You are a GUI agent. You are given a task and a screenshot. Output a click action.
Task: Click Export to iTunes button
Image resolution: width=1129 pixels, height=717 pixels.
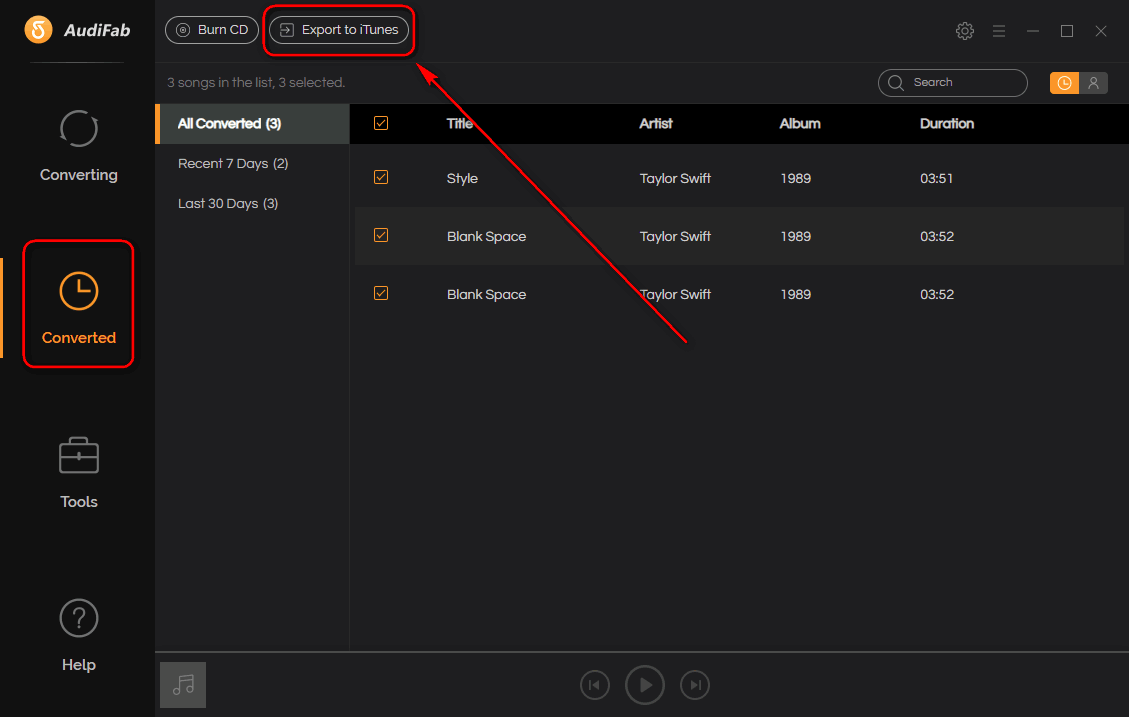tap(338, 30)
